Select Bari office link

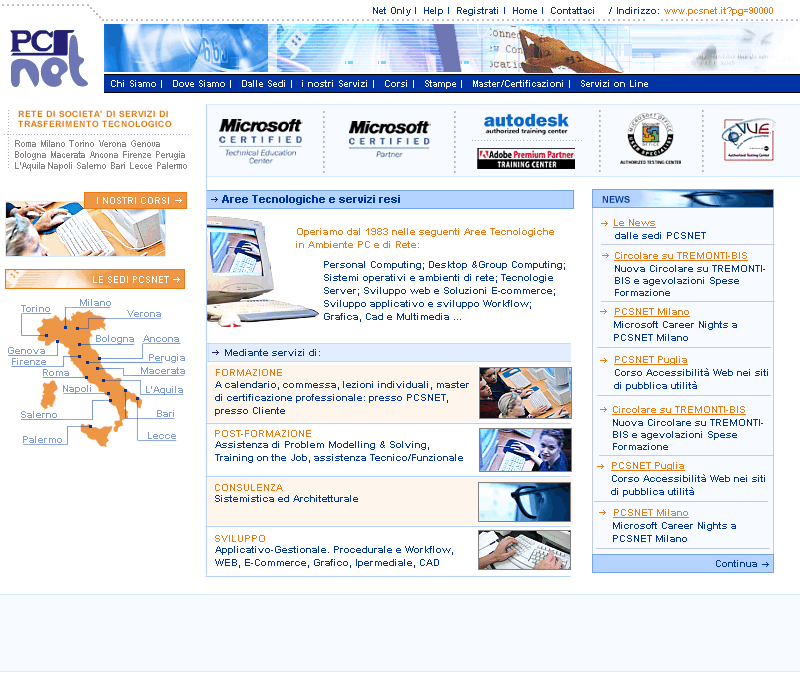(x=165, y=414)
